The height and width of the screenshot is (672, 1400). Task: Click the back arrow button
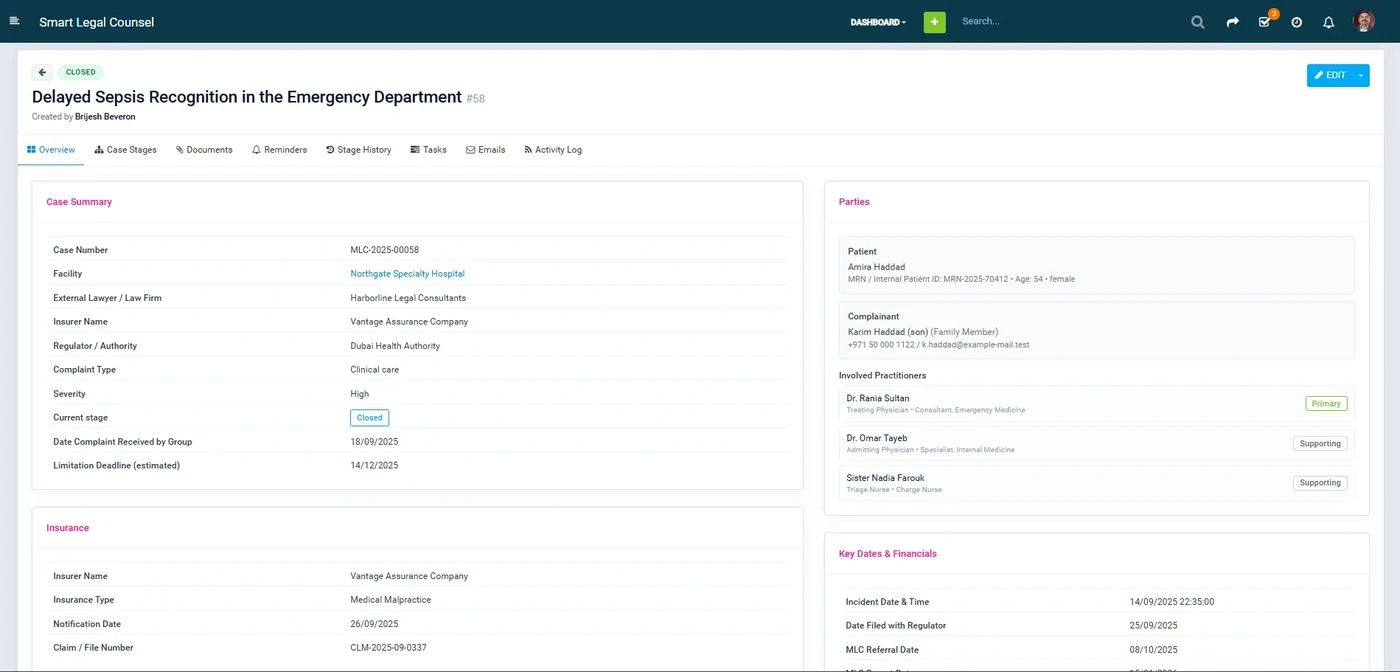42,72
